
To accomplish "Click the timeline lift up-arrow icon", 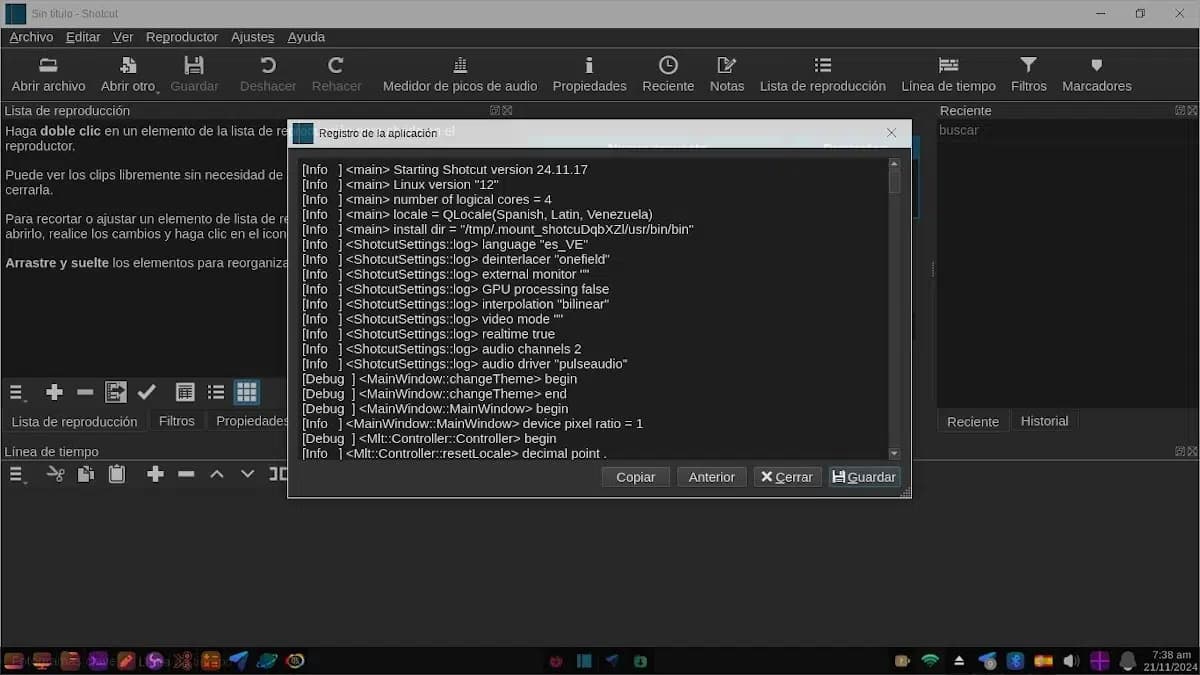I will pyautogui.click(x=217, y=474).
